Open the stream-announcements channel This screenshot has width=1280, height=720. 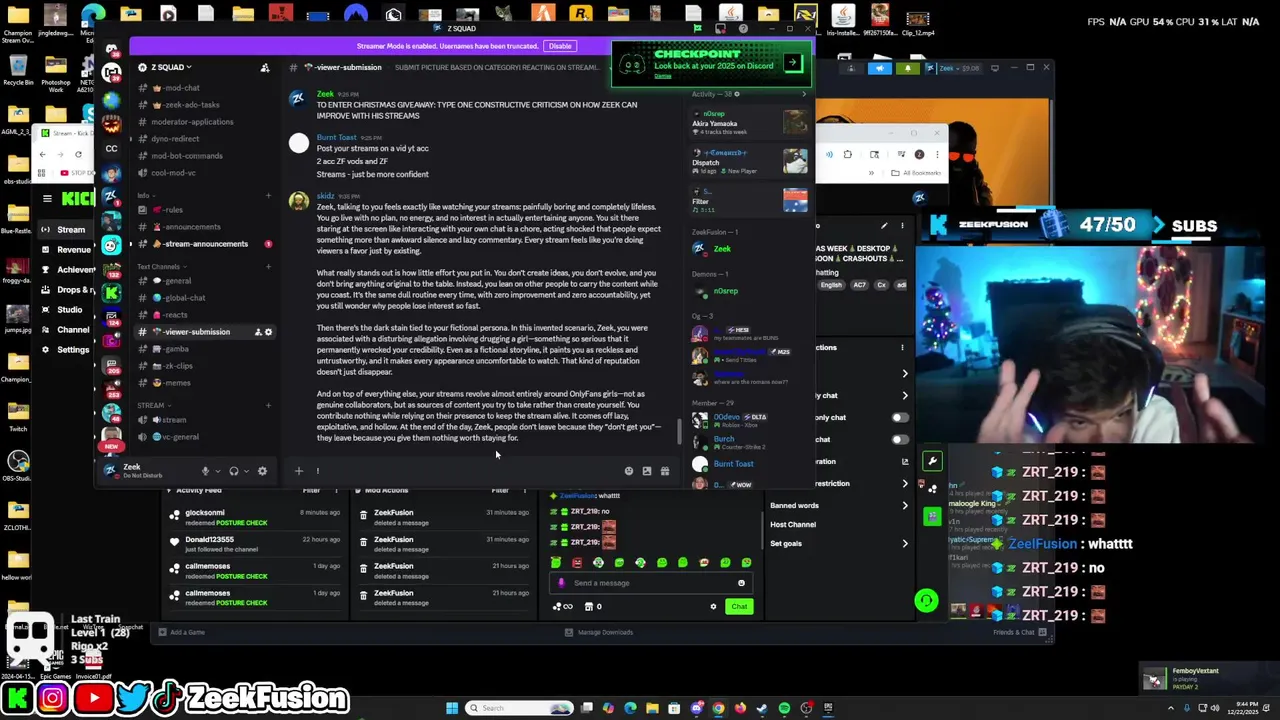point(204,244)
